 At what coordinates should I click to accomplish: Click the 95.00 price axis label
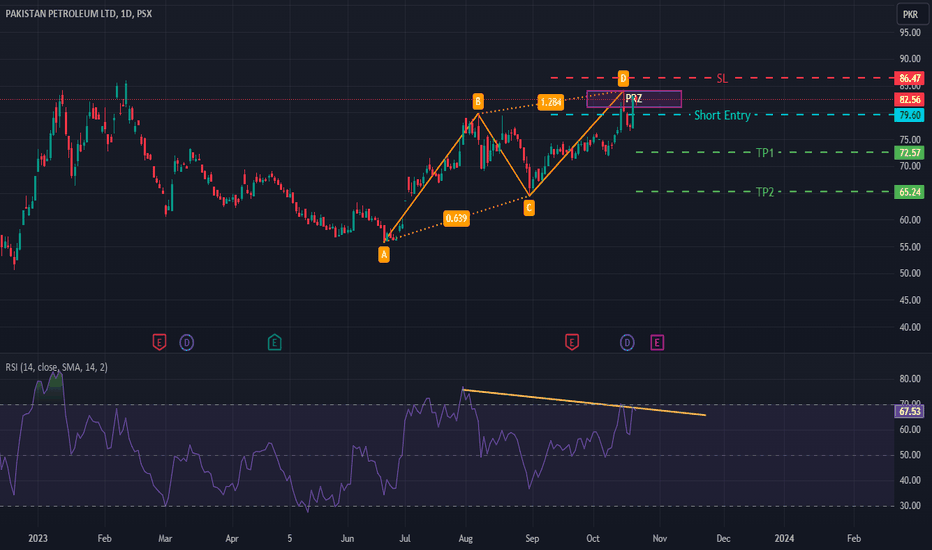(910, 33)
